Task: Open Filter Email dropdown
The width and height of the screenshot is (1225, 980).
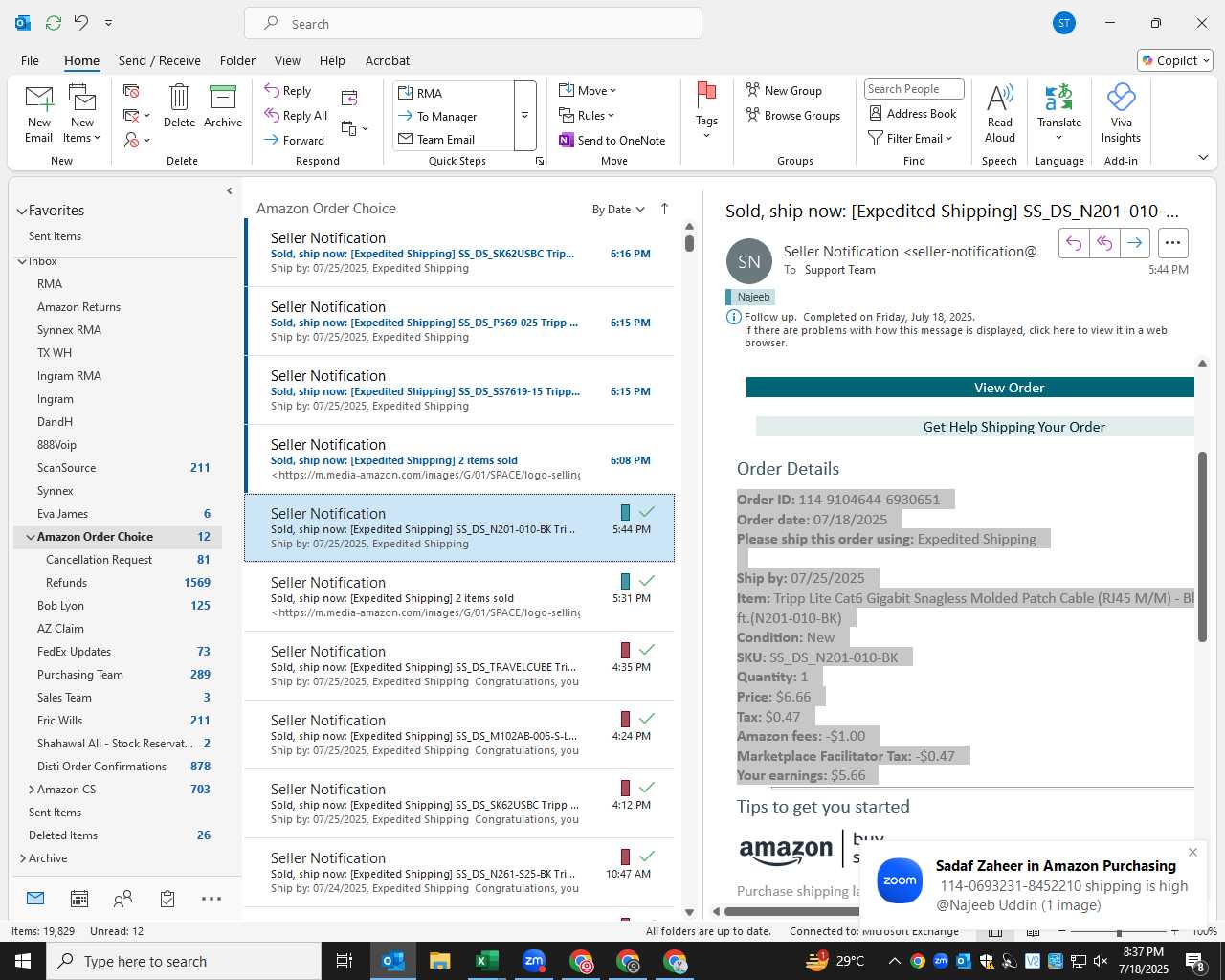Action: [x=910, y=138]
